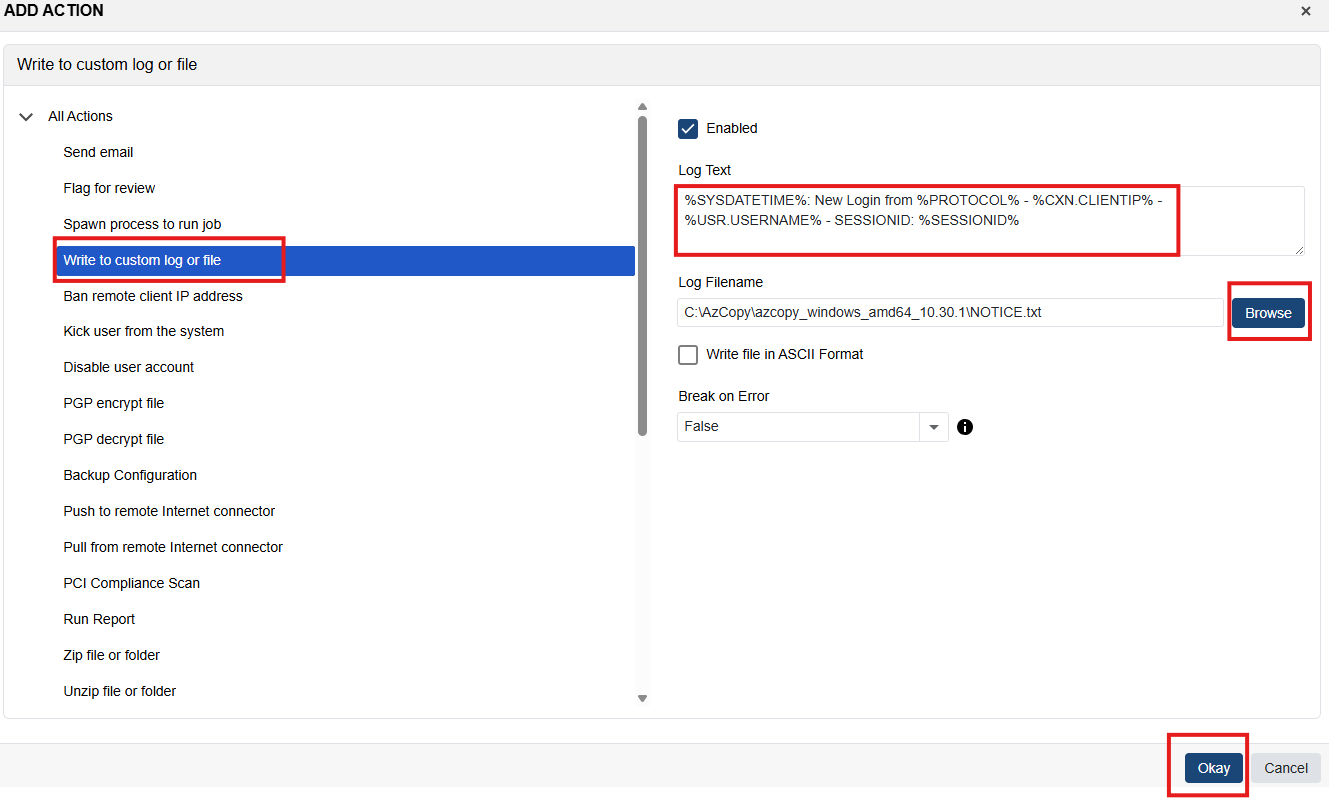The image size is (1329, 798).
Task: Choose Spawn process to run job
Action: click(142, 224)
